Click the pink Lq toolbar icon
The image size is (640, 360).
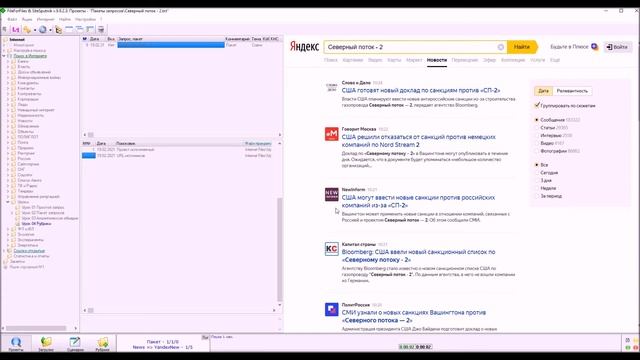[16, 29]
